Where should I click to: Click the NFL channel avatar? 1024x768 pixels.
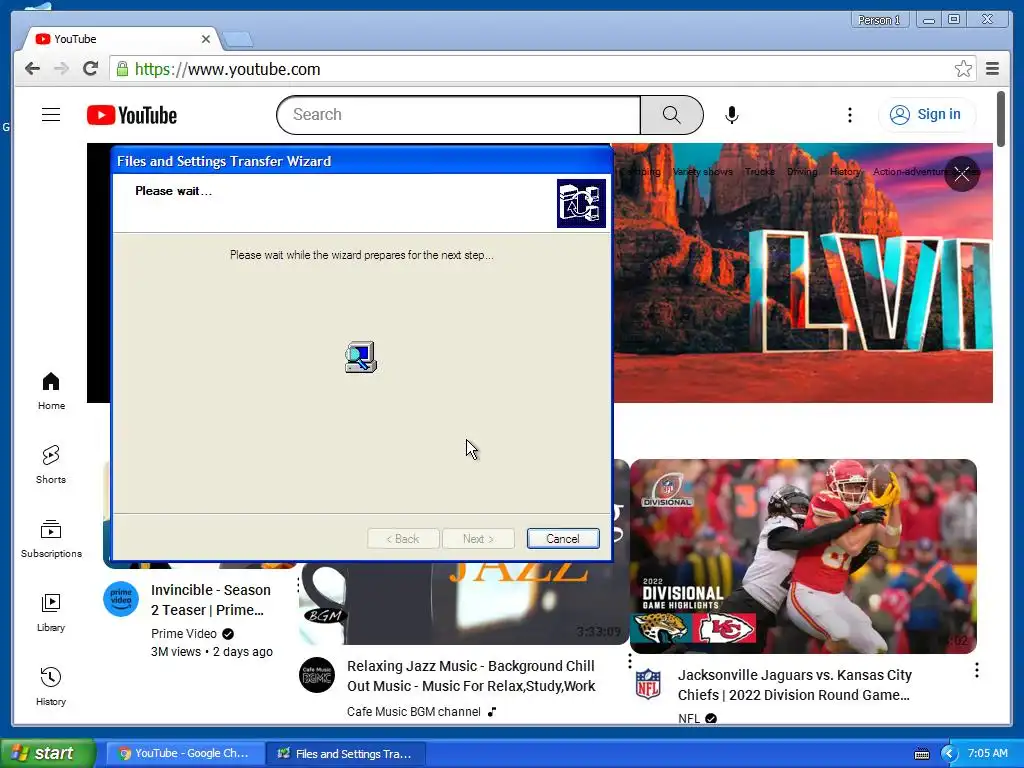[648, 684]
